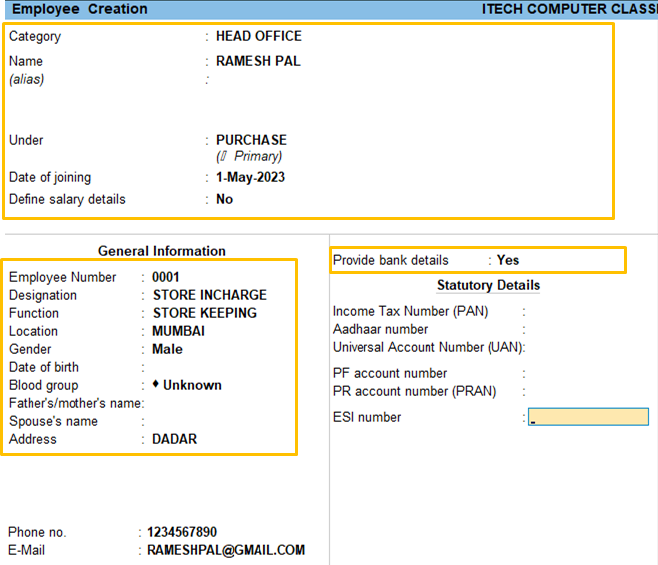Click the Date of birth label
Viewport: 658px width, 565px height.
44,367
